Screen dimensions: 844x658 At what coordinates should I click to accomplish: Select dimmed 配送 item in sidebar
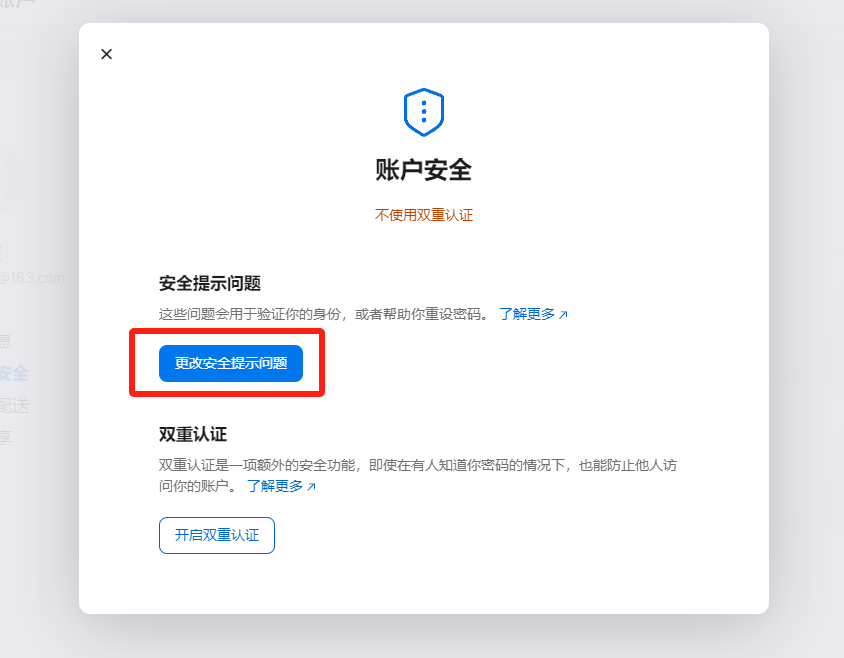pos(15,405)
